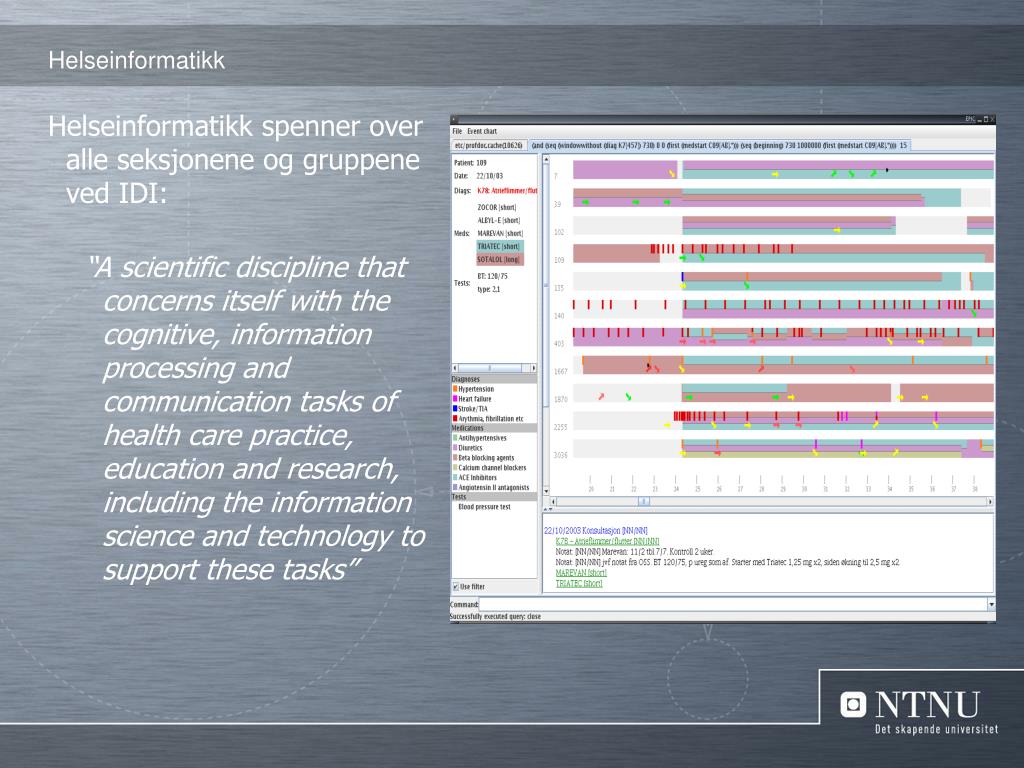
Task: Click the 22/10/2003 Konsultasjon heading
Action: pyautogui.click(x=596, y=531)
